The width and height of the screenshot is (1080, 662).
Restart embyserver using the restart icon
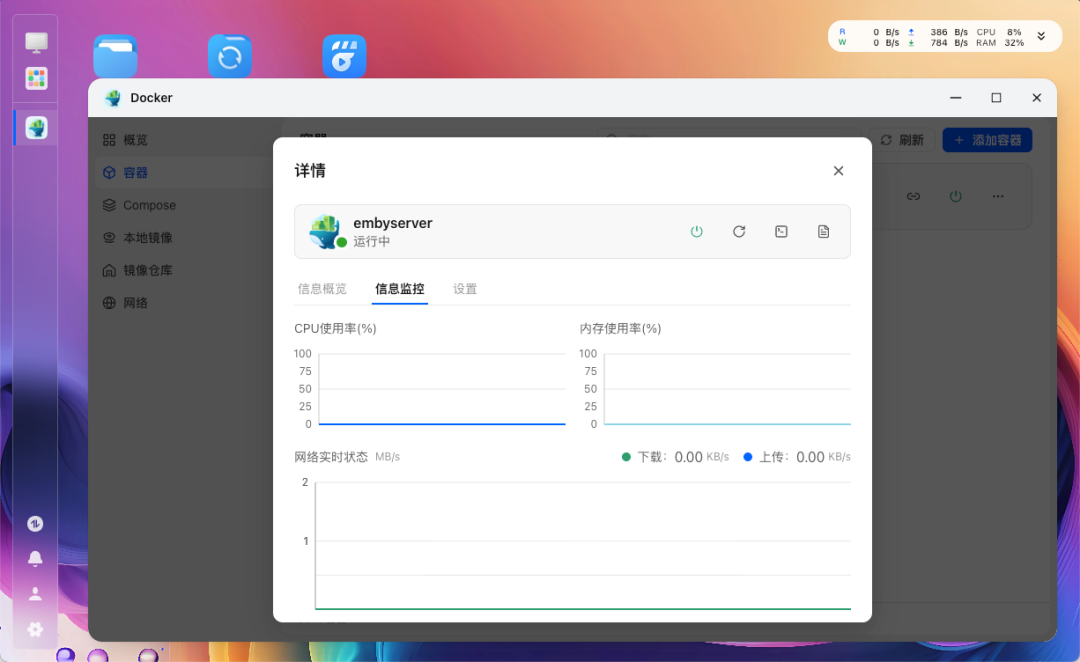(739, 231)
